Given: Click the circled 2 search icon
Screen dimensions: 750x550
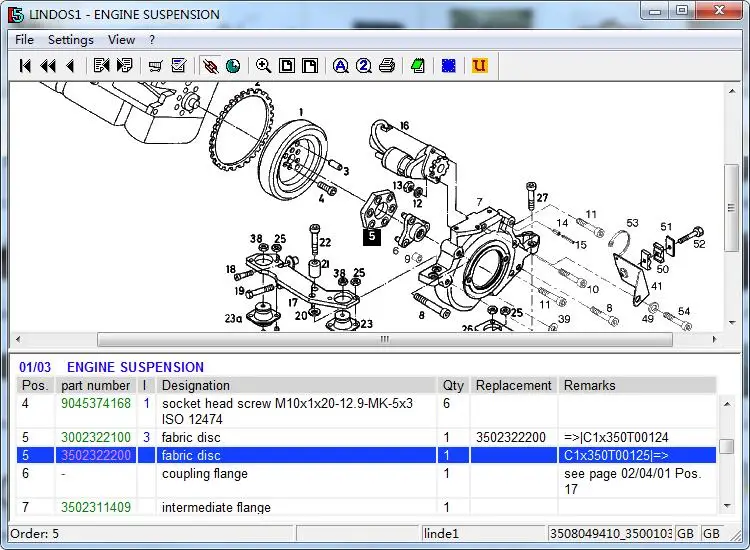Looking at the screenshot, I should (x=364, y=66).
